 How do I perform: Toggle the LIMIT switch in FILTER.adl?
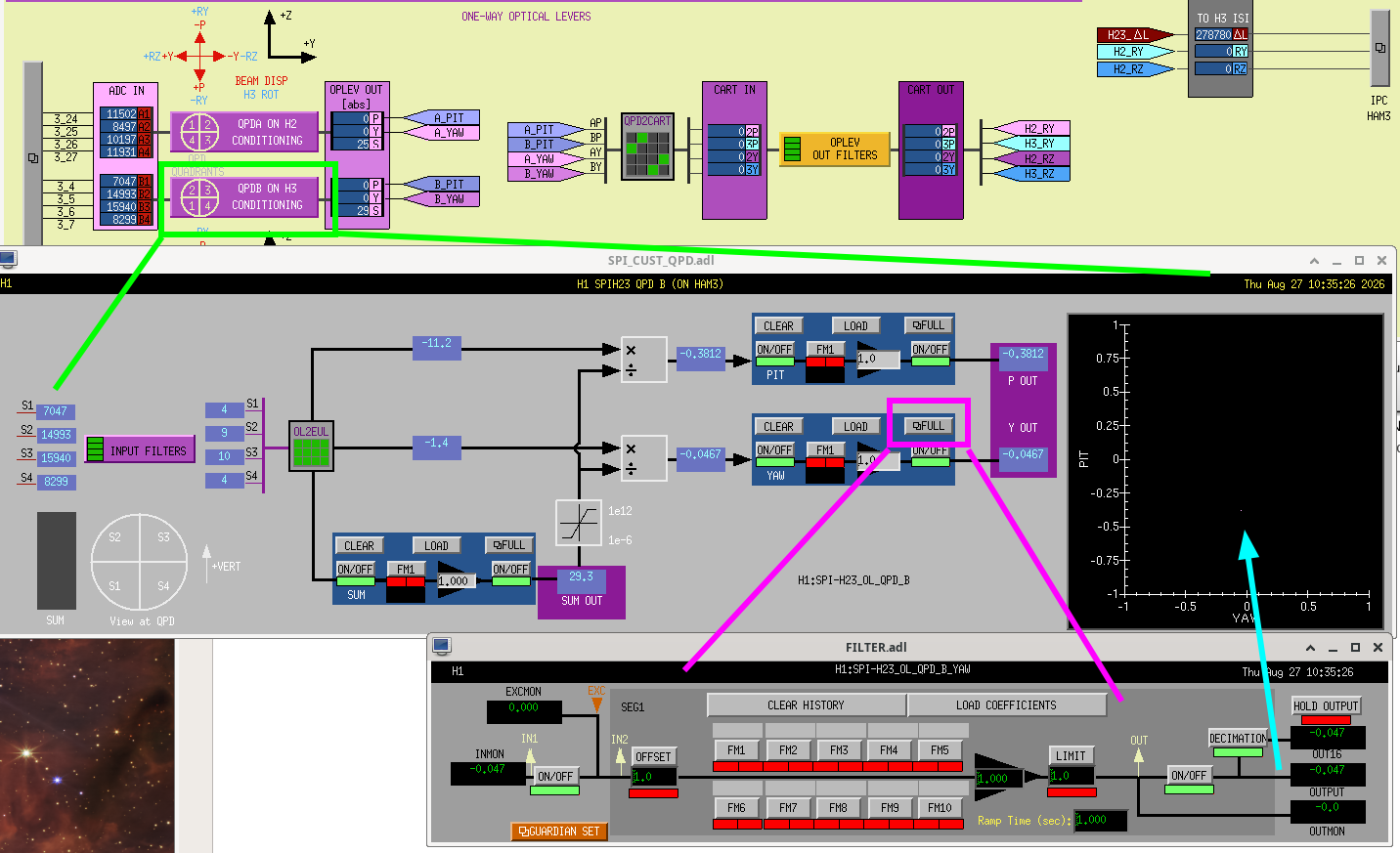(1071, 755)
